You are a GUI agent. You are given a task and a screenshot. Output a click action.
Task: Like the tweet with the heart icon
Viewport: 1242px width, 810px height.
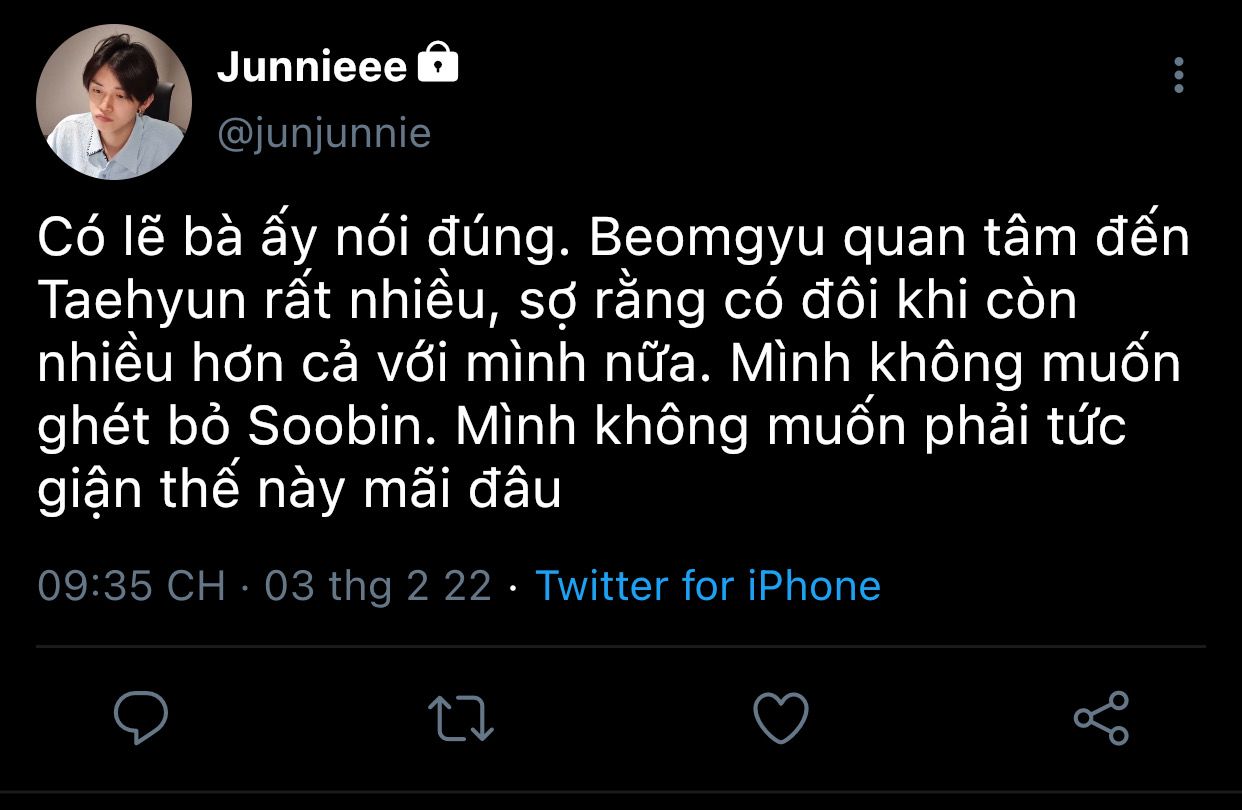pyautogui.click(x=780, y=718)
